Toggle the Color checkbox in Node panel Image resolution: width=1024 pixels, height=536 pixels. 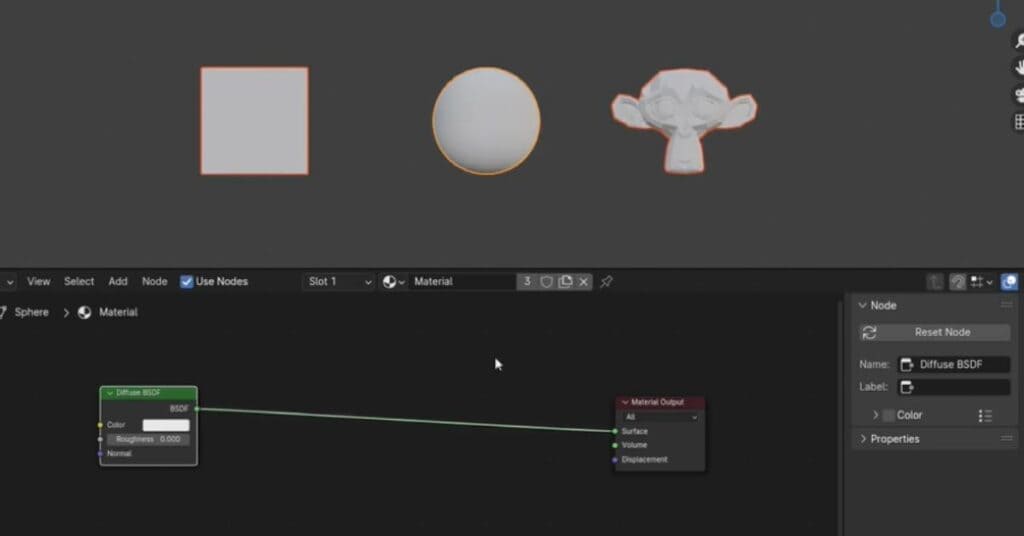point(888,415)
